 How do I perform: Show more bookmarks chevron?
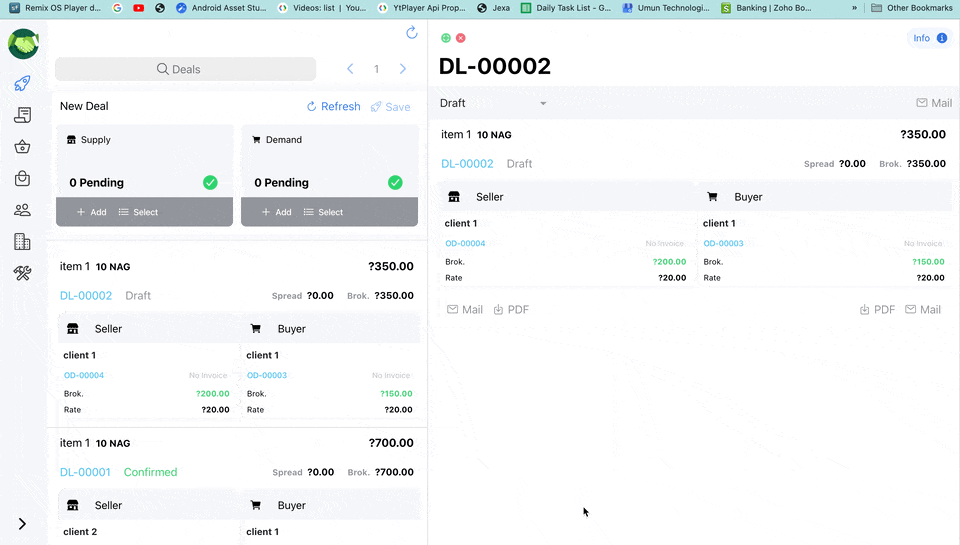pyautogui.click(x=854, y=8)
